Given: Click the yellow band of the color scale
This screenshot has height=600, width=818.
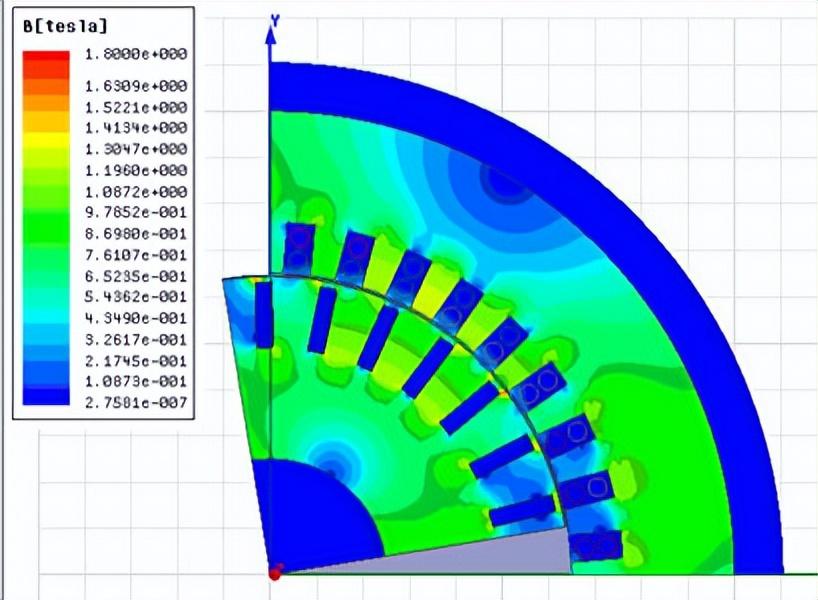Looking at the screenshot, I should point(46,139).
